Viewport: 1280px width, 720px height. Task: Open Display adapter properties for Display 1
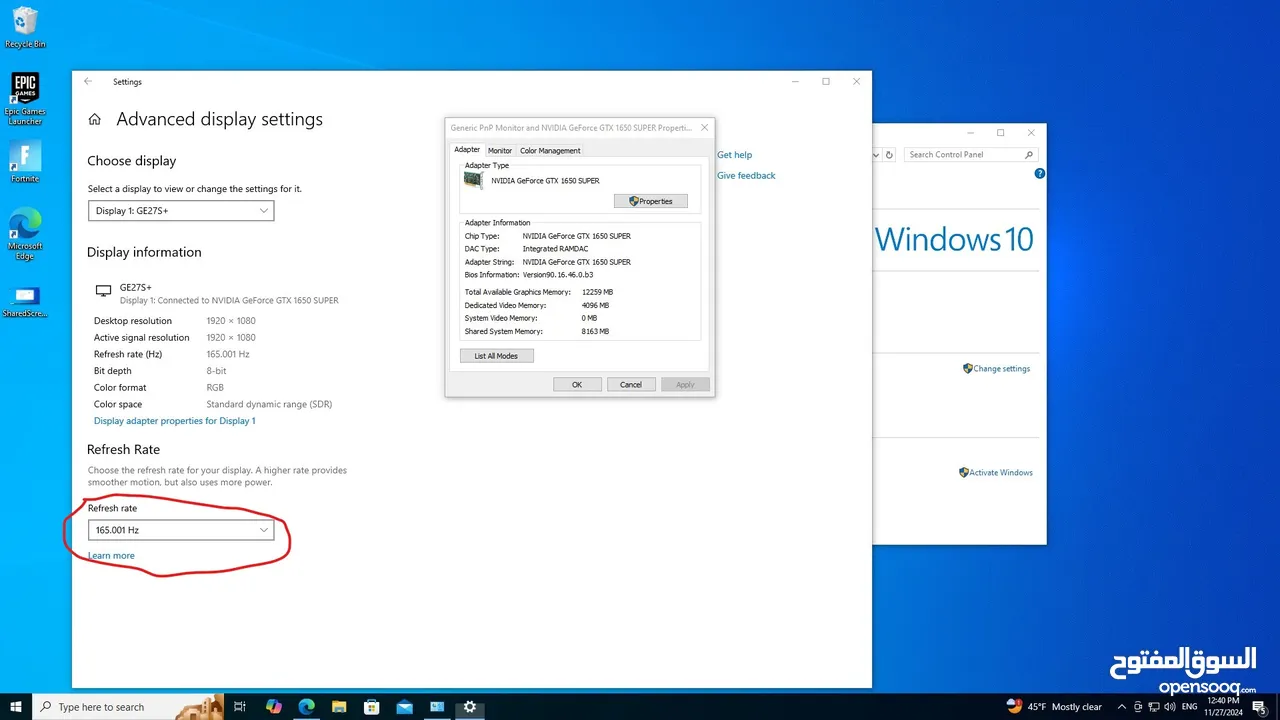point(175,421)
